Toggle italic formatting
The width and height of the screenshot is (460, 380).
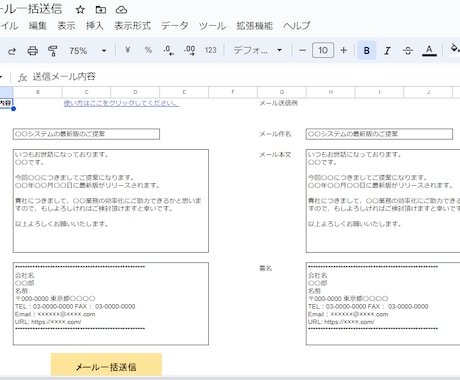pyautogui.click(x=387, y=51)
